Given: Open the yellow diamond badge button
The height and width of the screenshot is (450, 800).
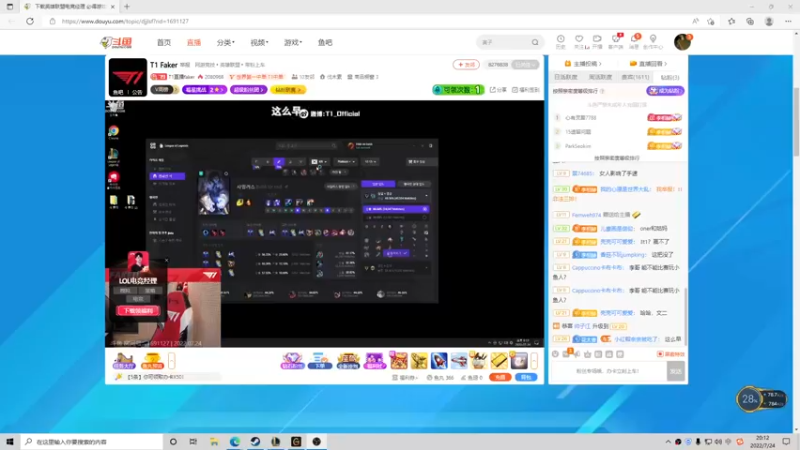Looking at the screenshot, I should pyautogui.click(x=288, y=90).
